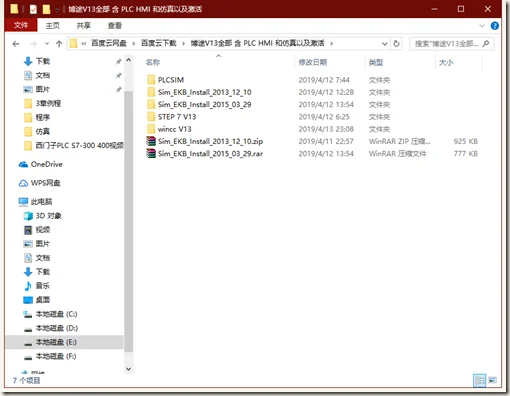
Task: Expand the ribbon with chevron
Action: click(482, 26)
